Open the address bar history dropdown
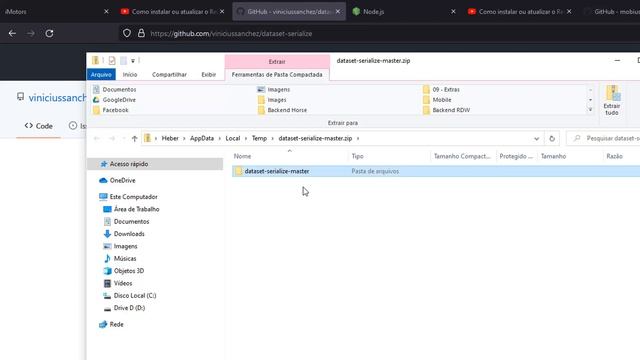This screenshot has width=640, height=360. [x=536, y=139]
